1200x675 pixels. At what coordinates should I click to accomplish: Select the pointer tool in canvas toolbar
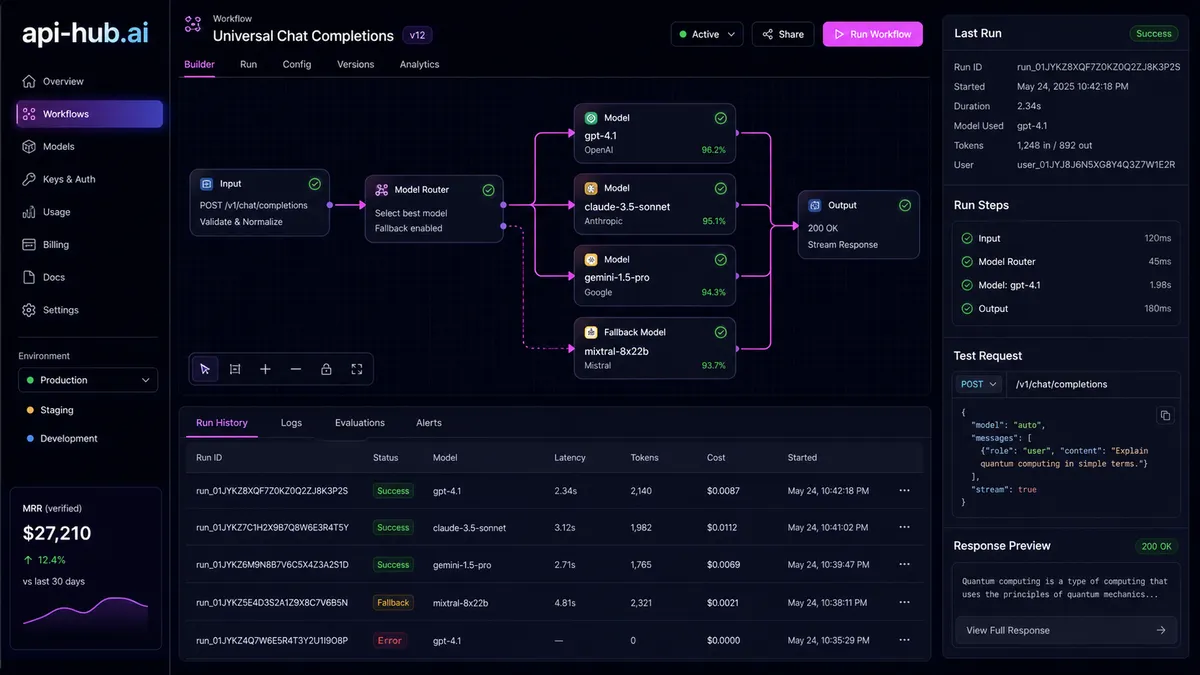[205, 369]
